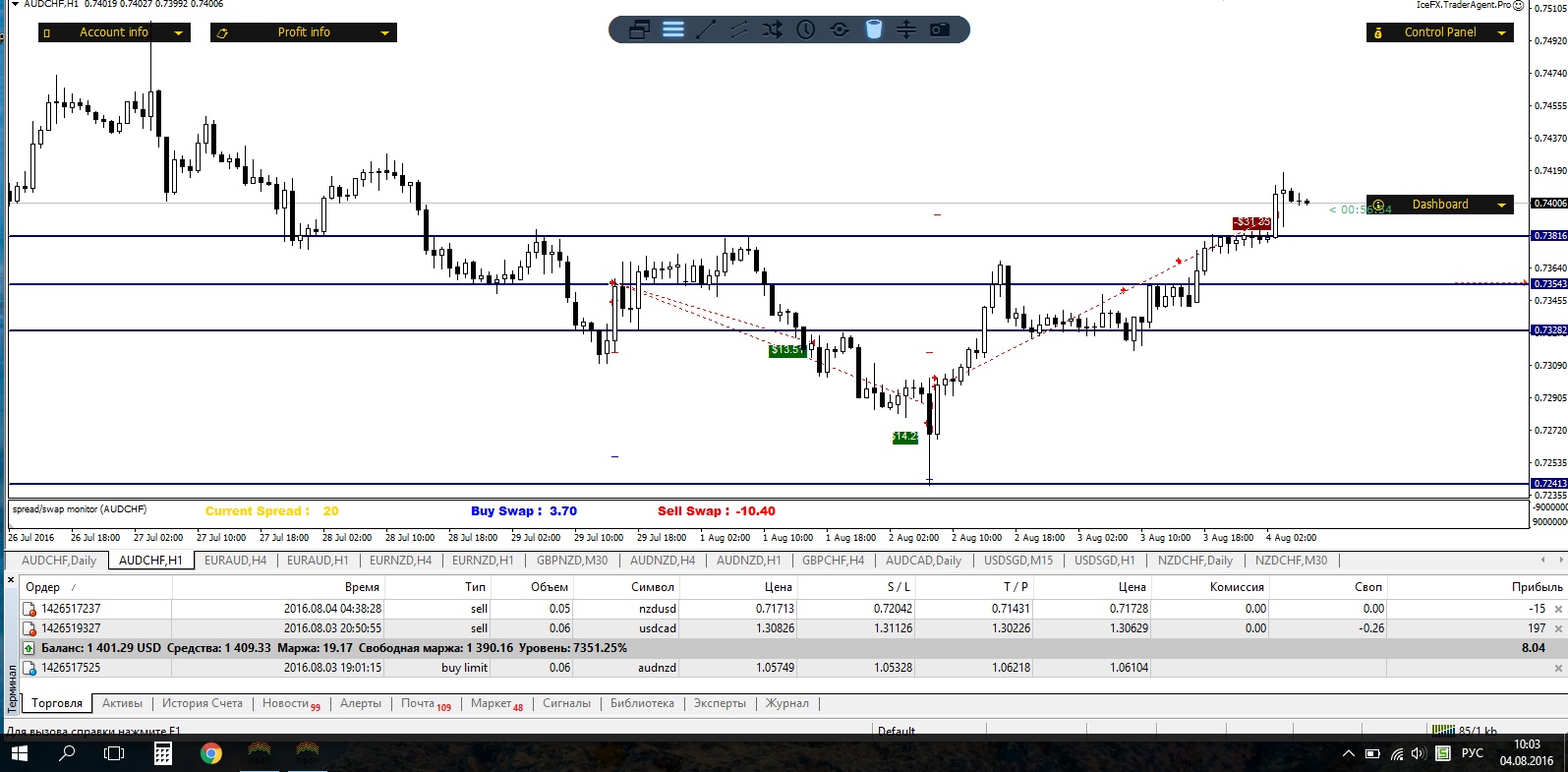Image resolution: width=1568 pixels, height=772 pixels.
Task: Click the first MetaTrader taskbar icon
Action: point(259,753)
